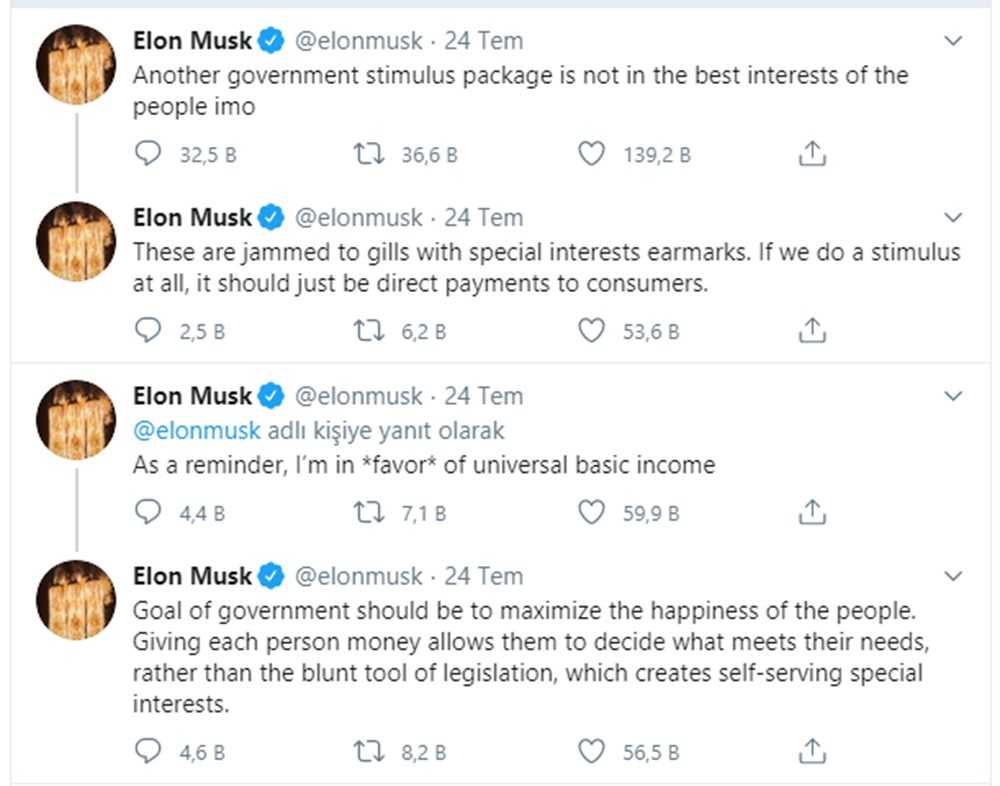Retweet the tweet with 36,6 B retweets

pos(368,154)
